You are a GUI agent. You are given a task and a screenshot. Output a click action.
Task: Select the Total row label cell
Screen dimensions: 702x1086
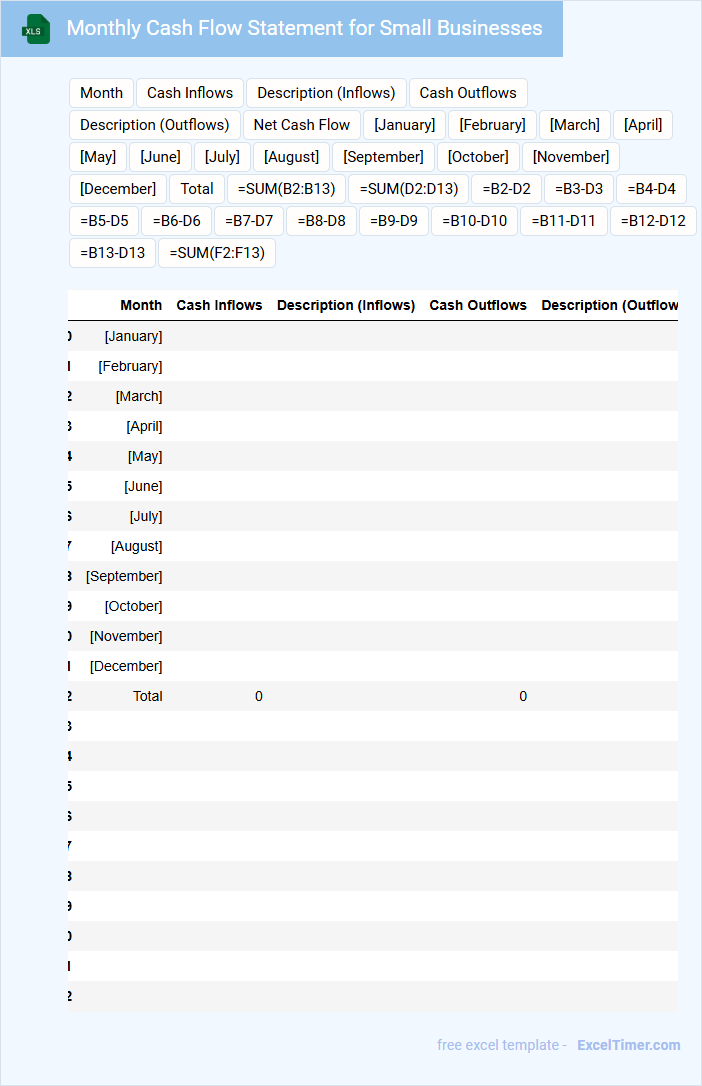coord(147,696)
